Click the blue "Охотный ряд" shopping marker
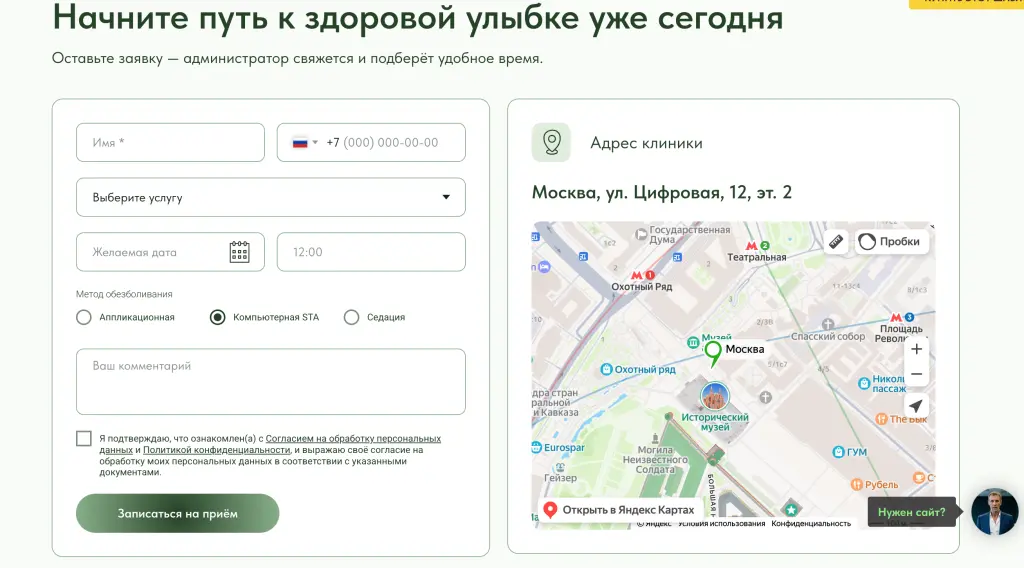Screen dimensions: 1024x568 point(606,370)
